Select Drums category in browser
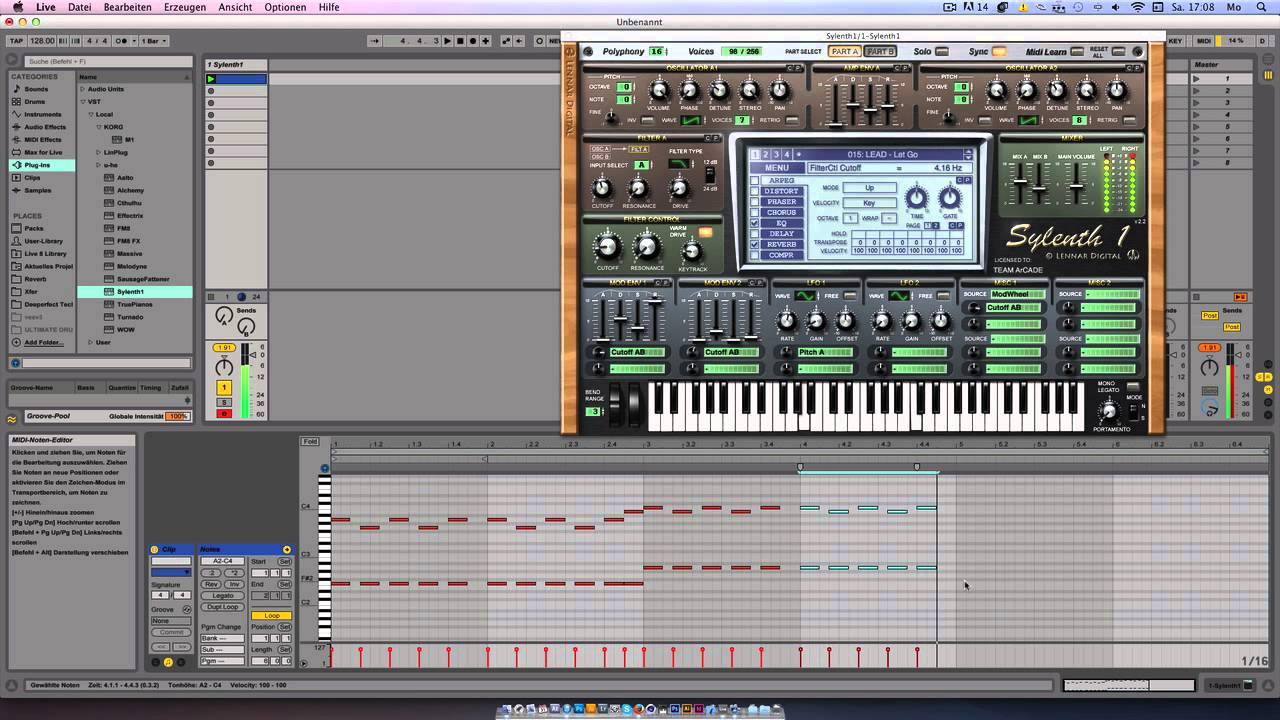Image resolution: width=1280 pixels, height=720 pixels. point(35,101)
